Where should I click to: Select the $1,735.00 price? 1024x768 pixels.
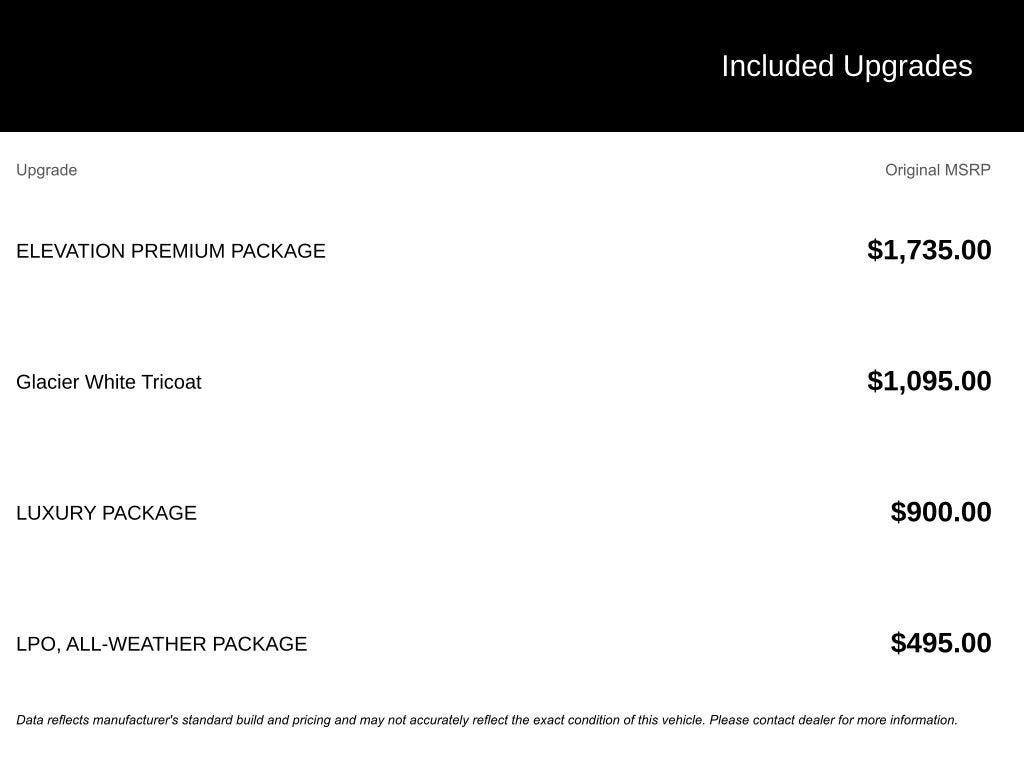(x=929, y=250)
